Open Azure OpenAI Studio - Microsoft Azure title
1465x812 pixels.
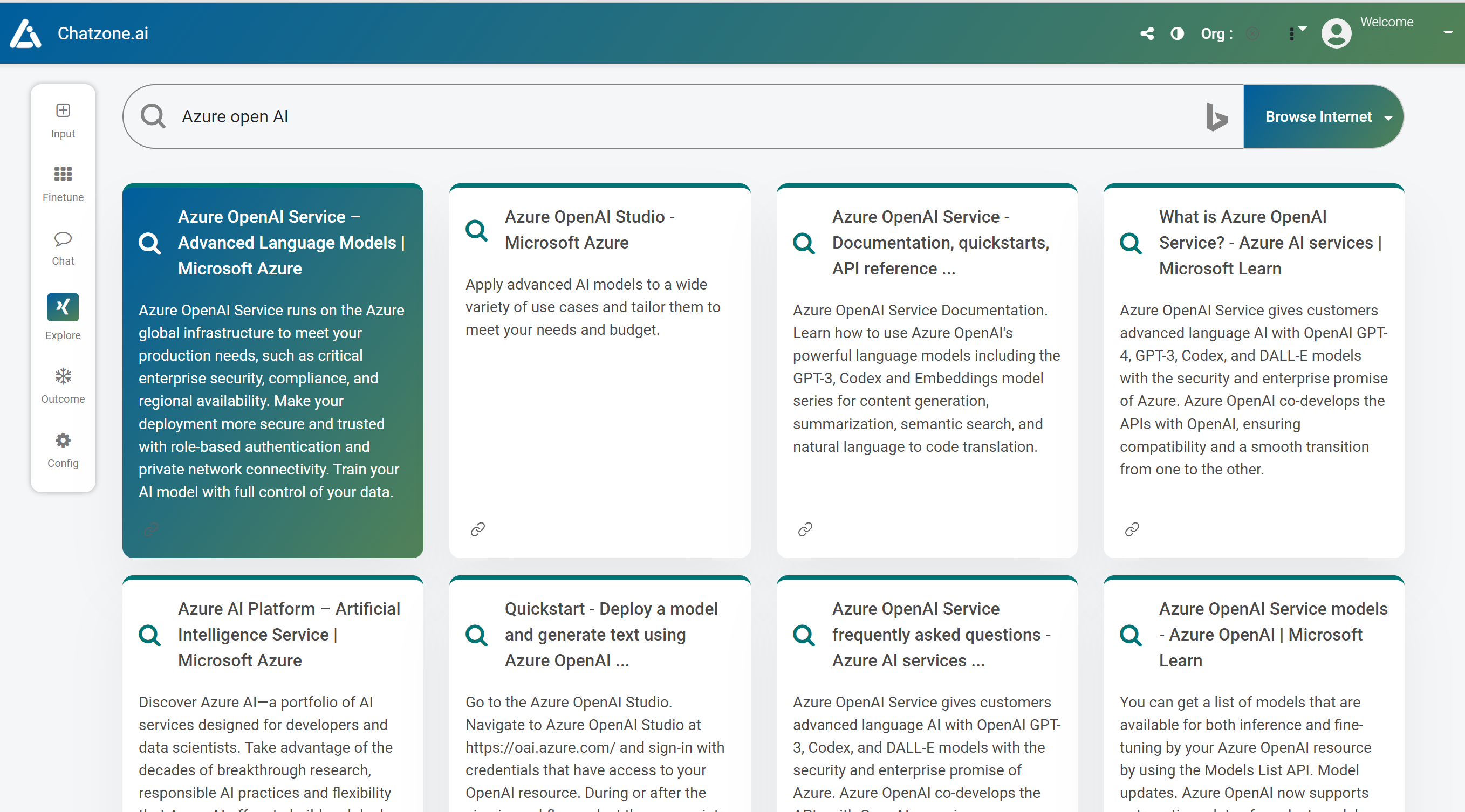point(590,230)
